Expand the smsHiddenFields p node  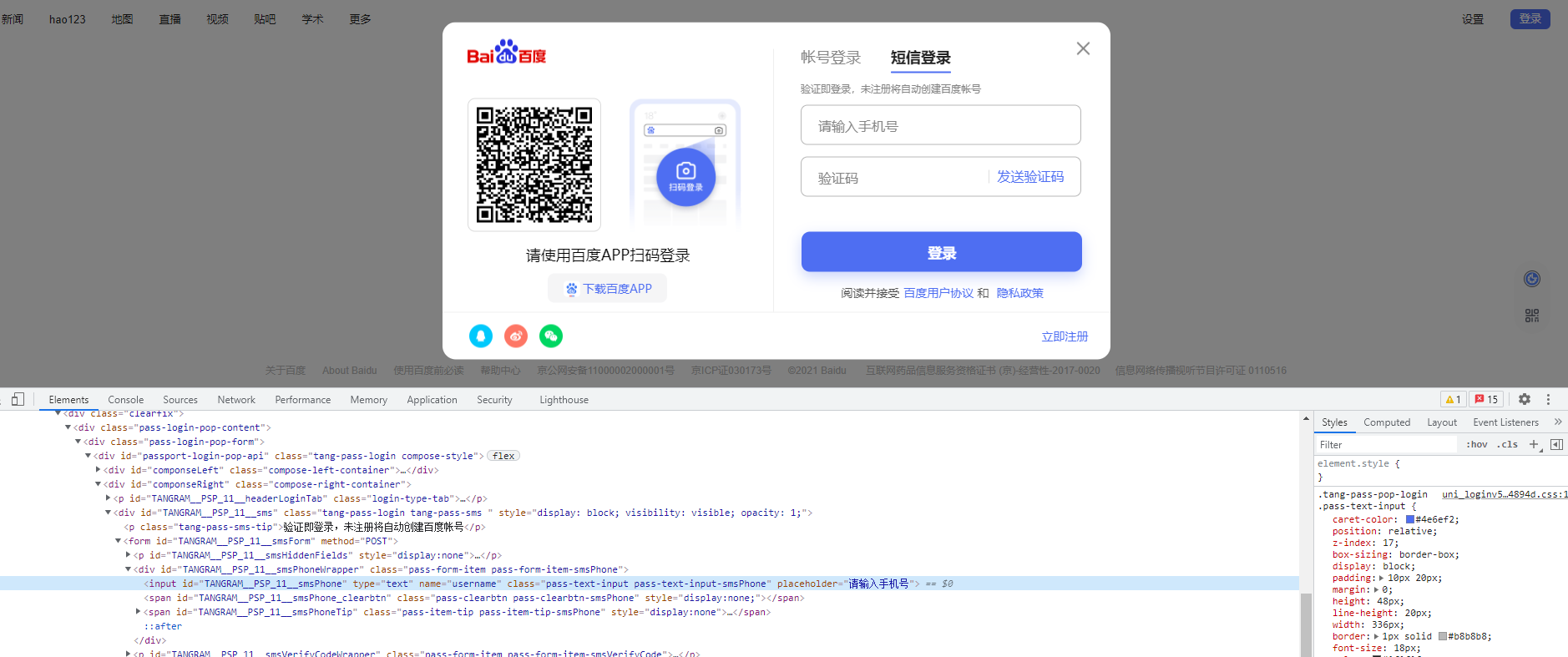coord(129,555)
